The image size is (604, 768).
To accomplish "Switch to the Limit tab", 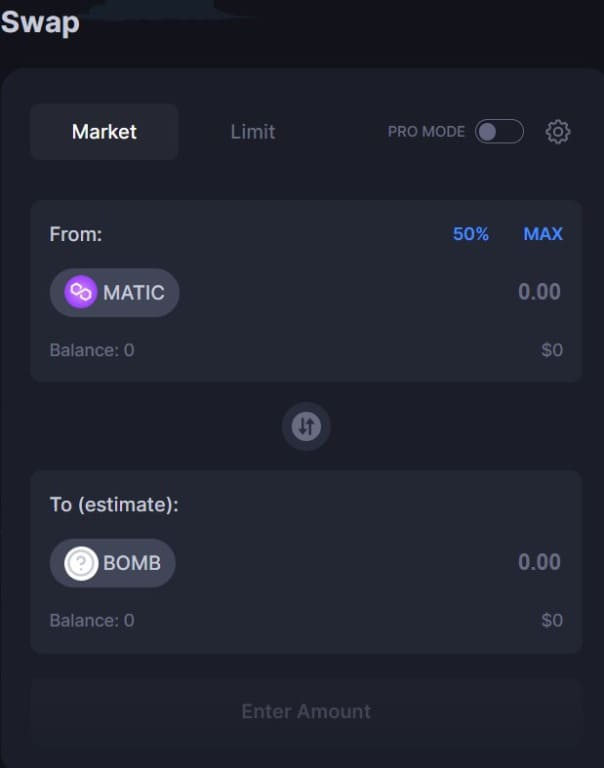I will click(x=253, y=132).
